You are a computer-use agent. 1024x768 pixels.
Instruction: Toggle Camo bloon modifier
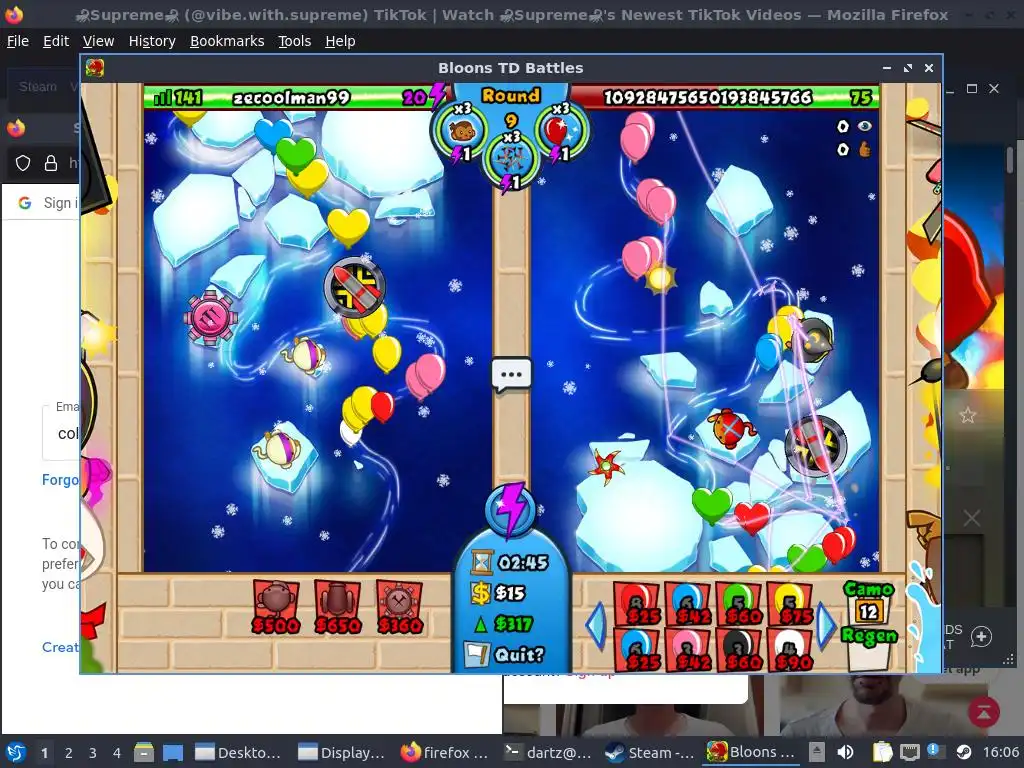tap(869, 604)
